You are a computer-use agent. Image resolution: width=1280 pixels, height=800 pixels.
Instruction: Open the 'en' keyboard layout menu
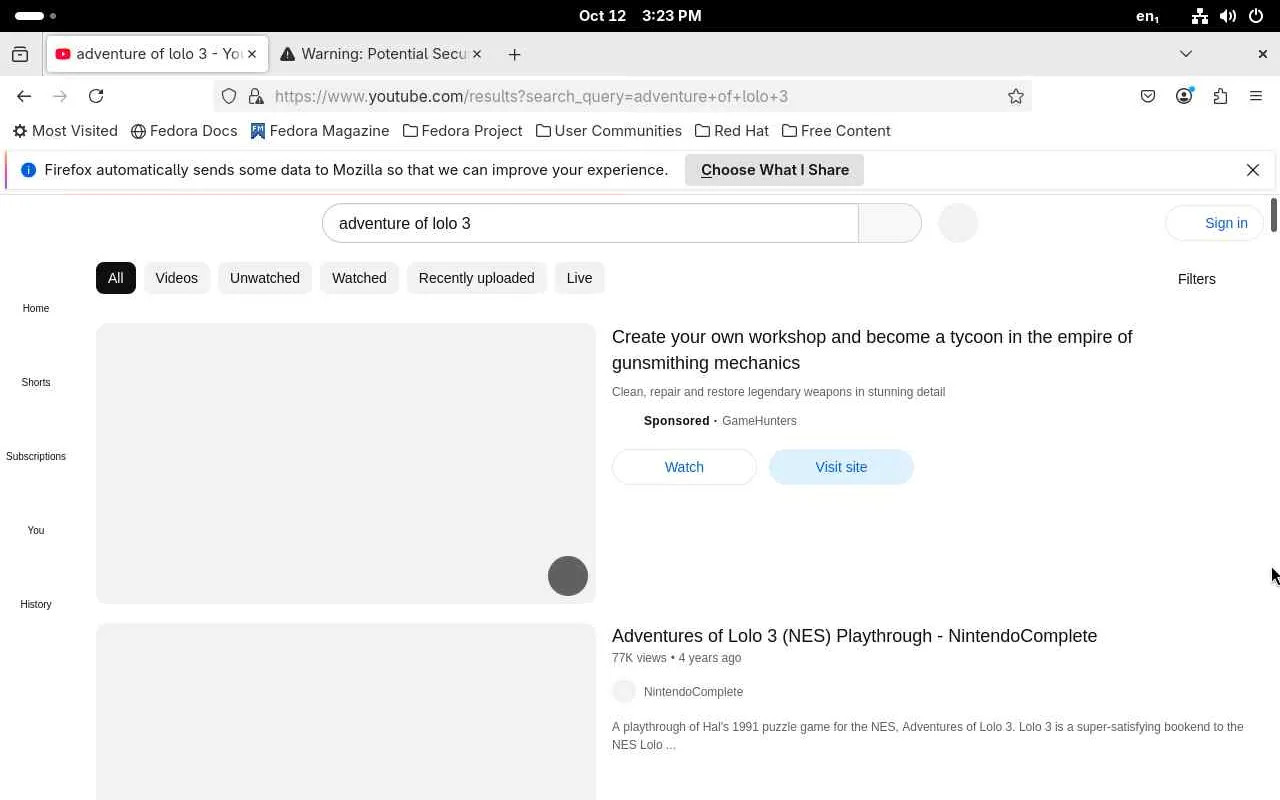(x=1148, y=16)
